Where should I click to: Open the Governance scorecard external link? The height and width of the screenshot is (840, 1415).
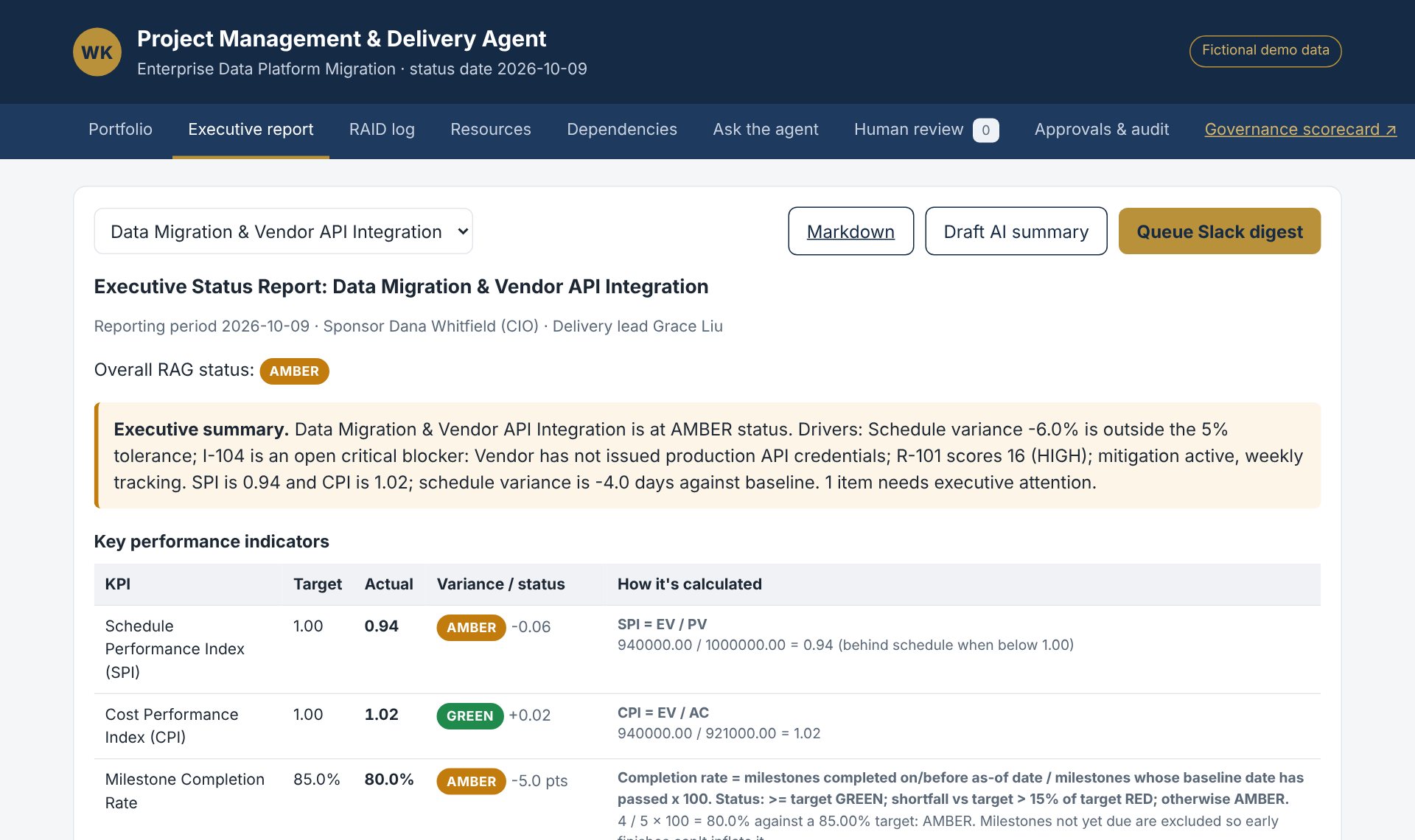pyautogui.click(x=1300, y=130)
